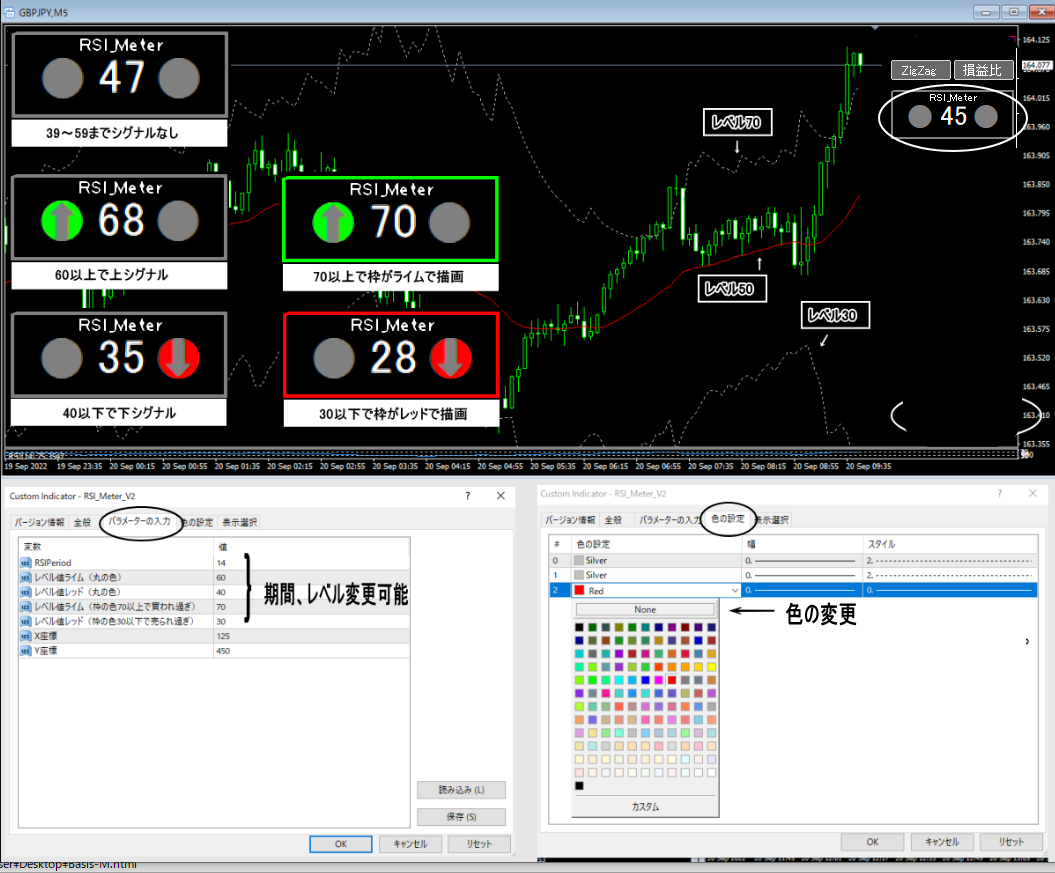1055x873 pixels.
Task: Click the red down-arrow on the meter showing 35
Action: click(x=180, y=358)
